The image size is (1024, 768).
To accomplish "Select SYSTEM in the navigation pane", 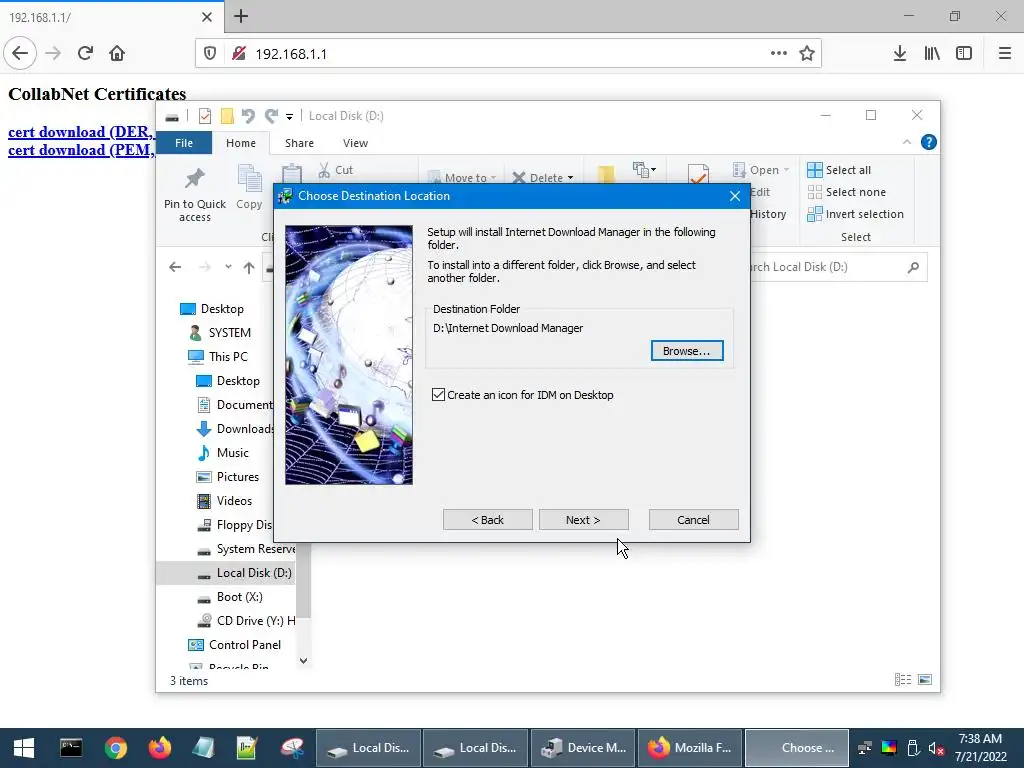I will tap(229, 332).
